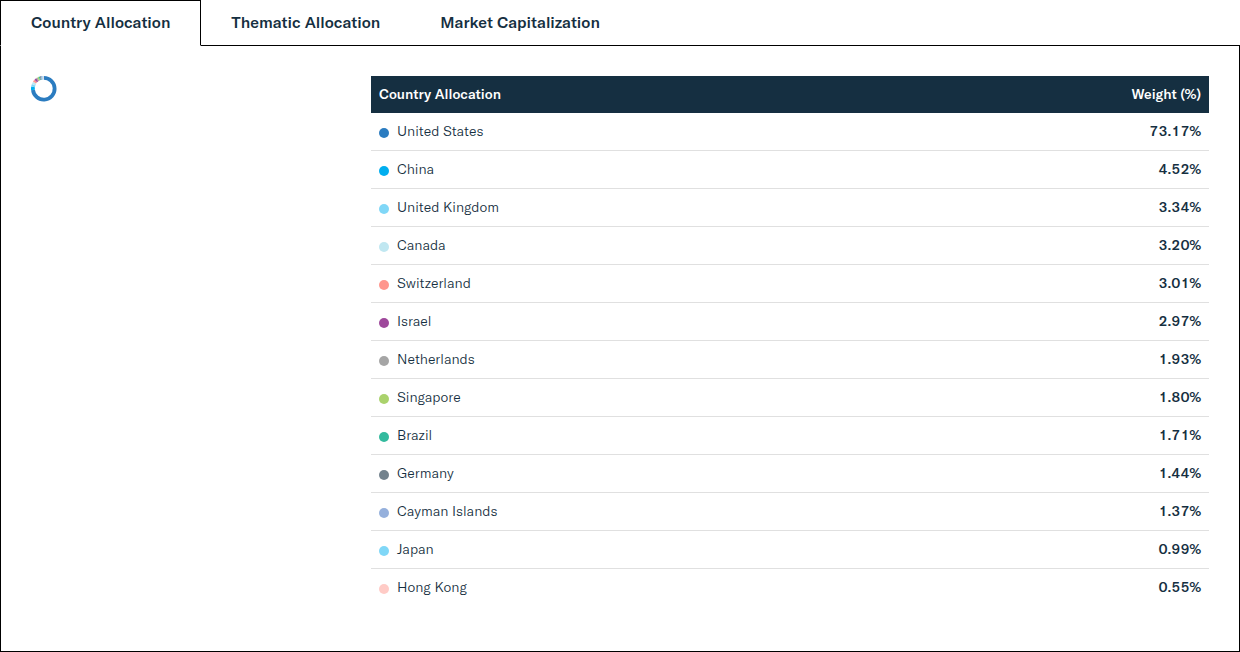Click the Germany legend color dot
The width and height of the screenshot is (1240, 652).
tap(384, 475)
